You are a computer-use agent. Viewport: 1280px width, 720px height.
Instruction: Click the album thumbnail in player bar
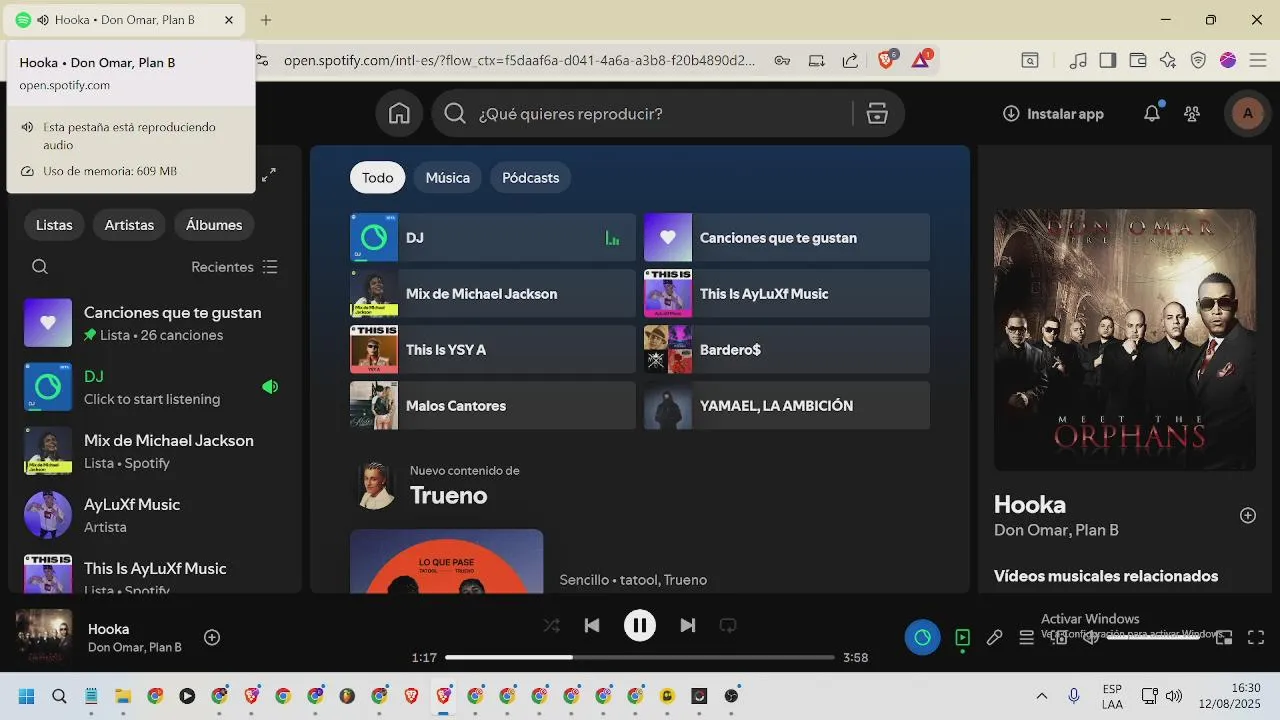pos(44,637)
